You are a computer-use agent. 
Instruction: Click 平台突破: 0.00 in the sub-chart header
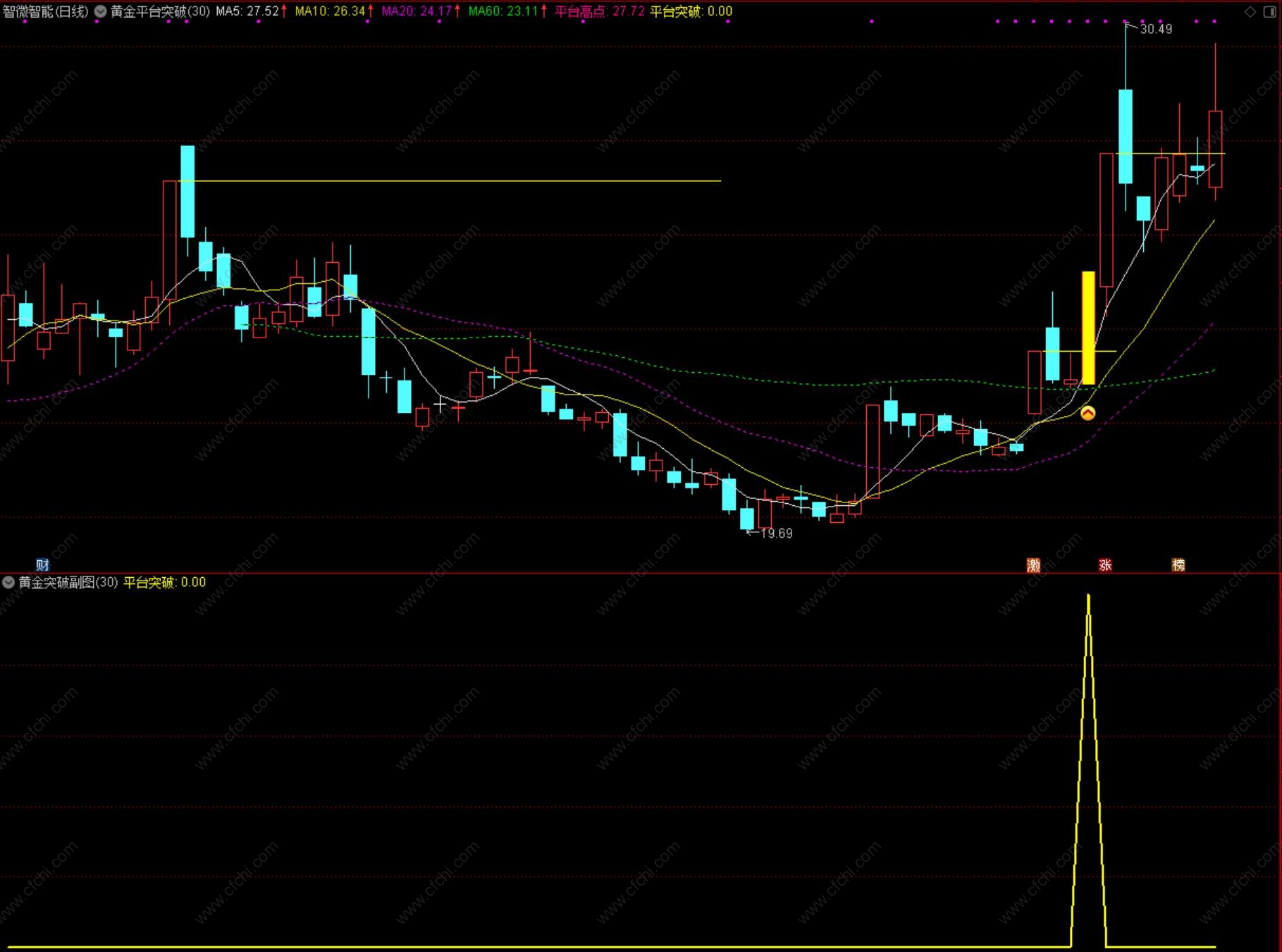[x=165, y=582]
